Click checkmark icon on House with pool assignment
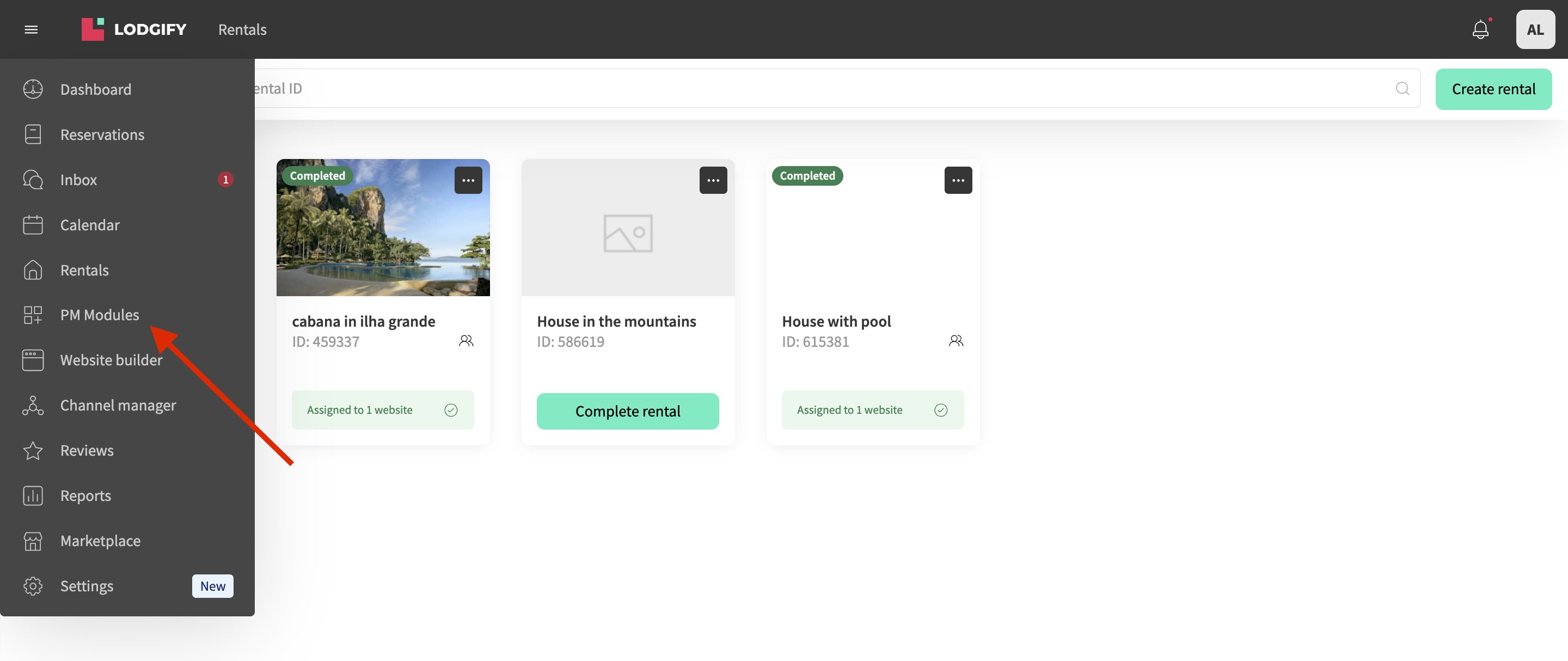1568x661 pixels. tap(940, 409)
